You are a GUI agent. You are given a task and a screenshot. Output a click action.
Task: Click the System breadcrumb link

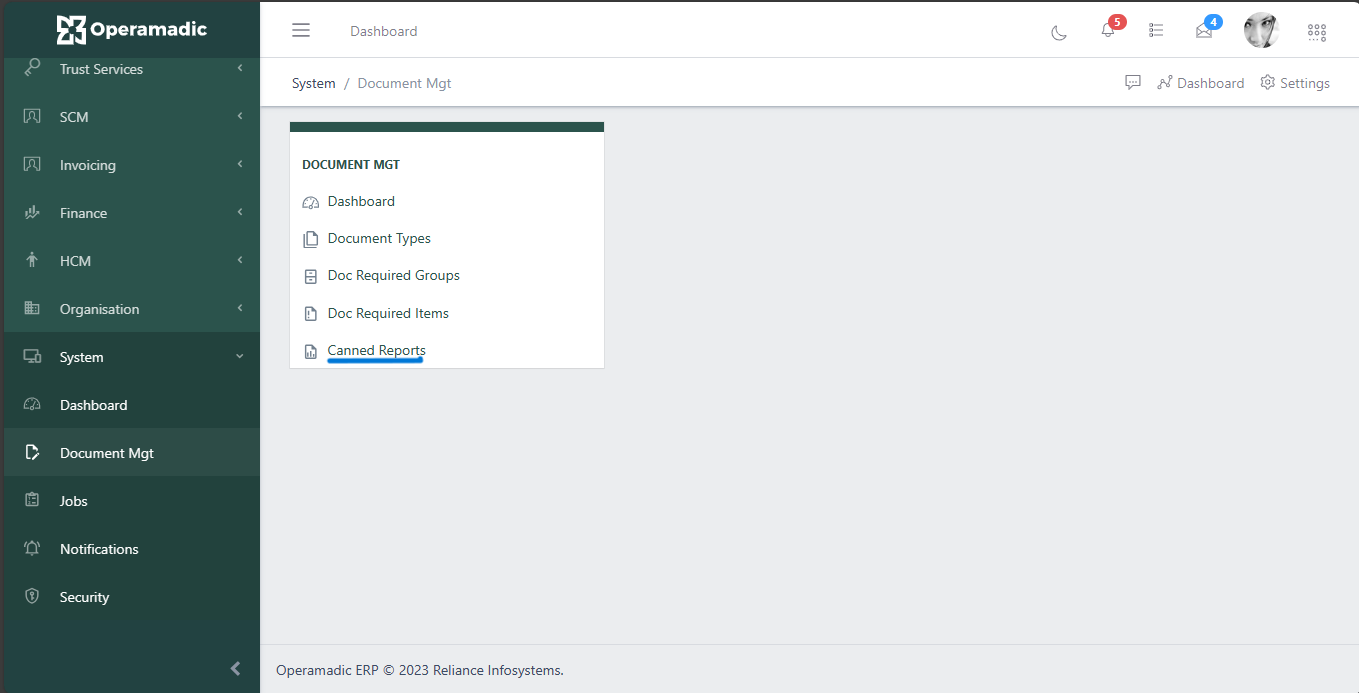coord(314,83)
